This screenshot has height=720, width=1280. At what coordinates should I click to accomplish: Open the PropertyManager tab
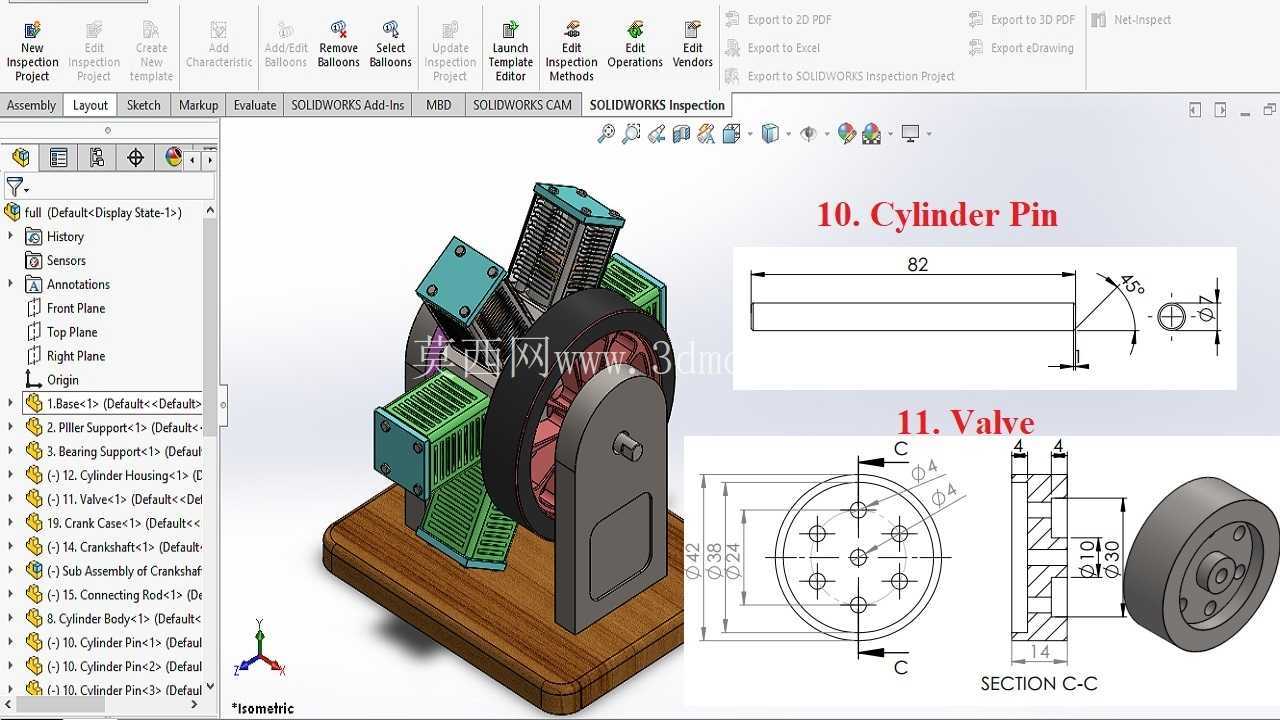[59, 157]
